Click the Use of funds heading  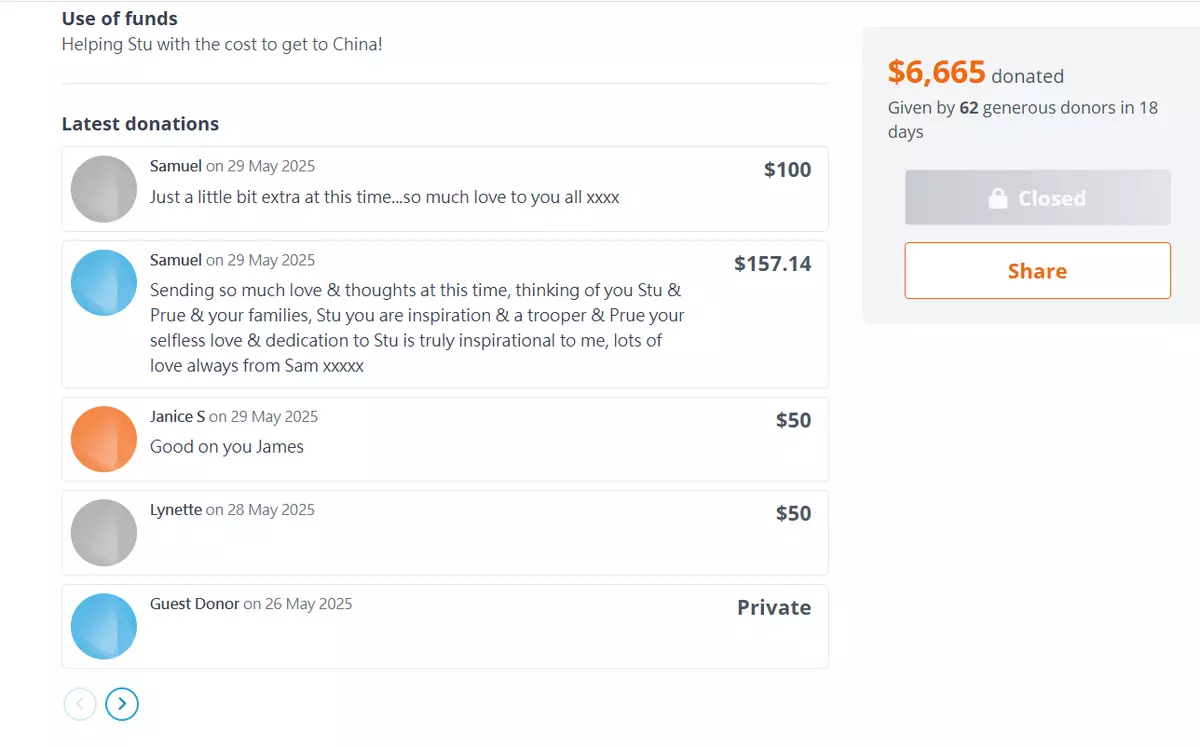[x=119, y=18]
